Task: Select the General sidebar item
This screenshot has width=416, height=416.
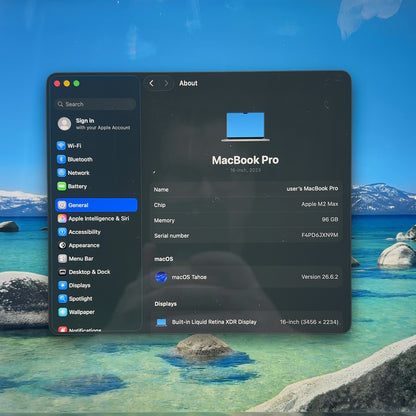Action: tap(96, 205)
